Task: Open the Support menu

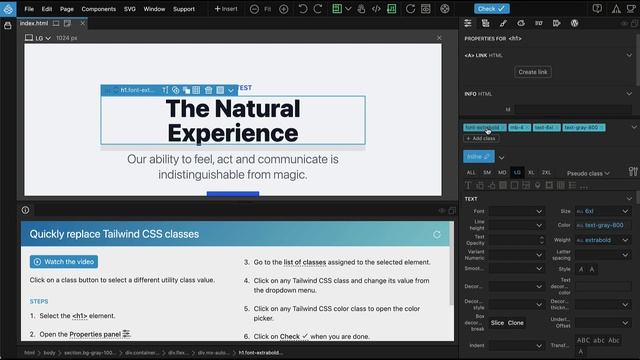Action: point(184,9)
